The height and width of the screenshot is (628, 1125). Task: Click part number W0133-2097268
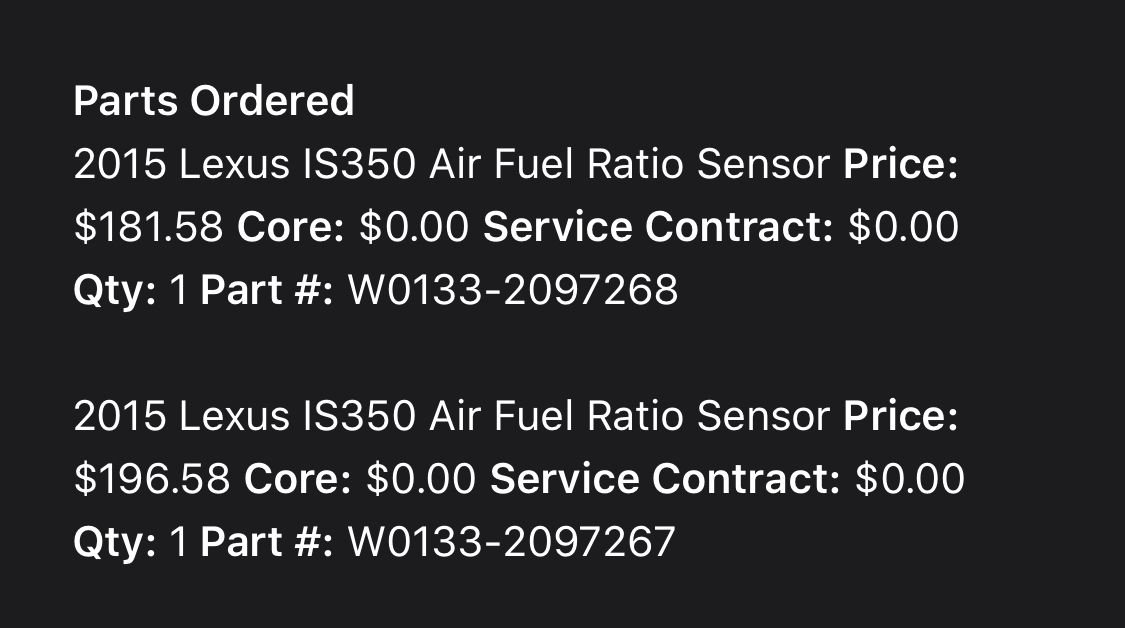coord(512,291)
